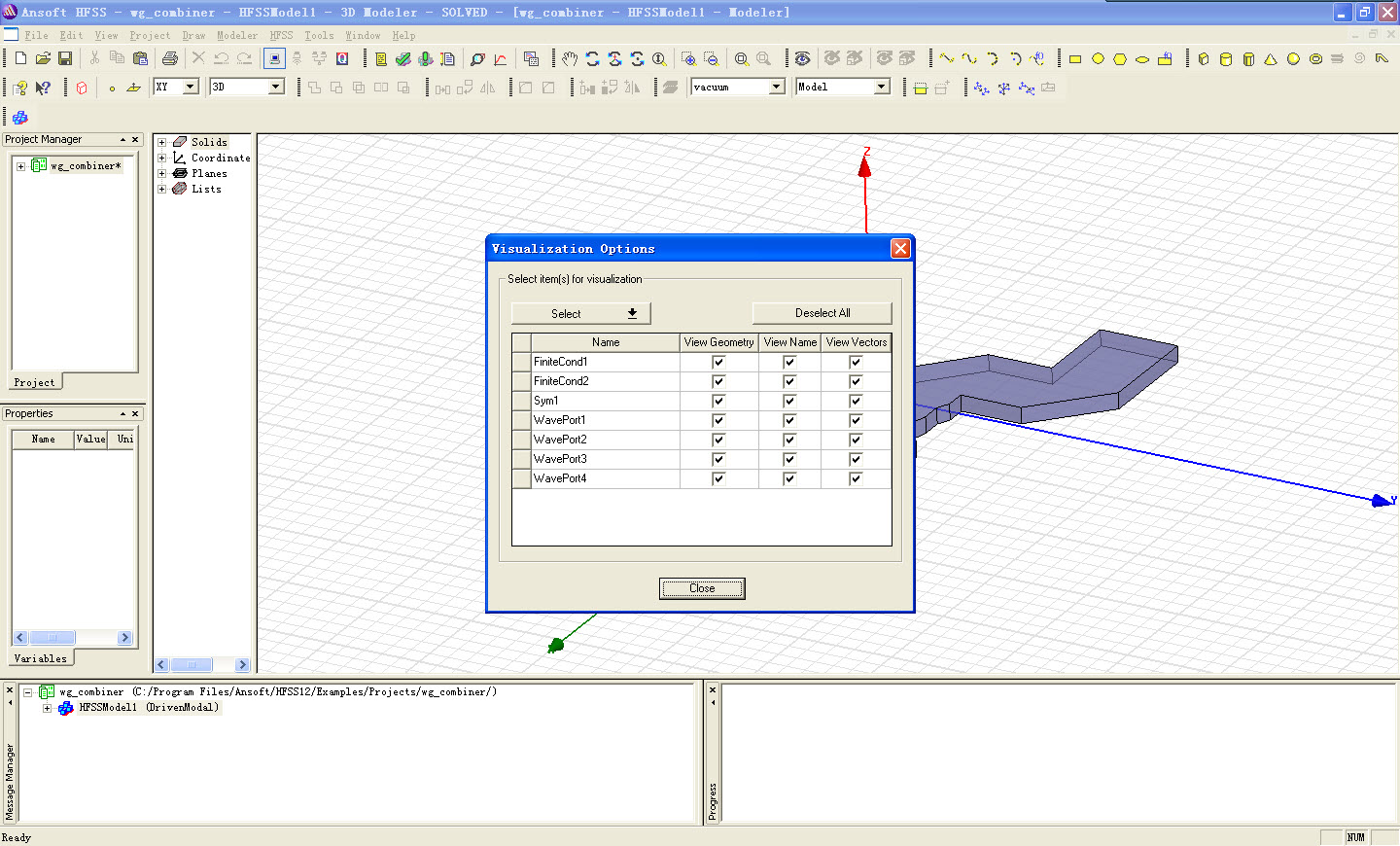Click the Show/hide eye icon
Screen dimensions: 1400x846
(x=802, y=58)
